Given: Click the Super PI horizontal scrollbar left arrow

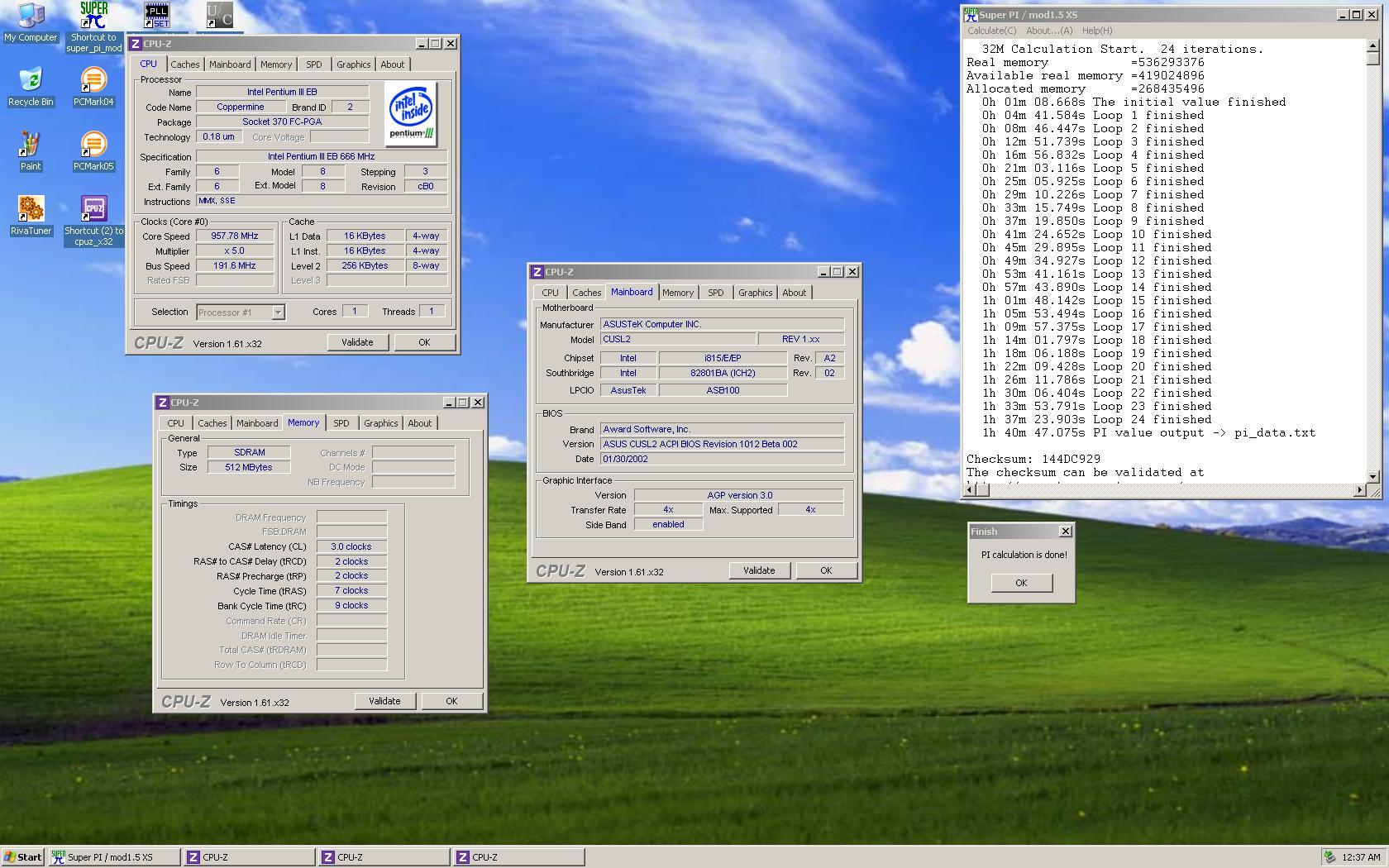Looking at the screenshot, I should tap(971, 490).
